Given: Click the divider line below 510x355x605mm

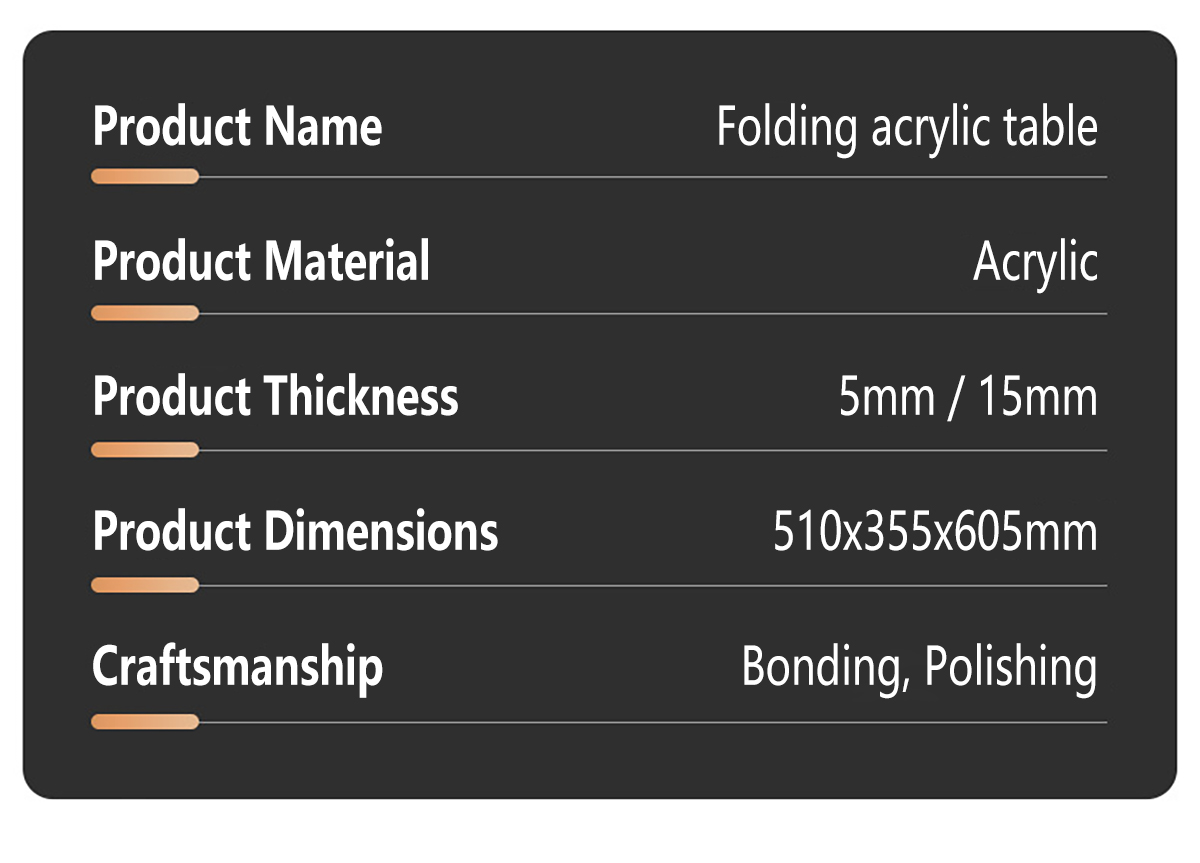Looking at the screenshot, I should [x=653, y=586].
